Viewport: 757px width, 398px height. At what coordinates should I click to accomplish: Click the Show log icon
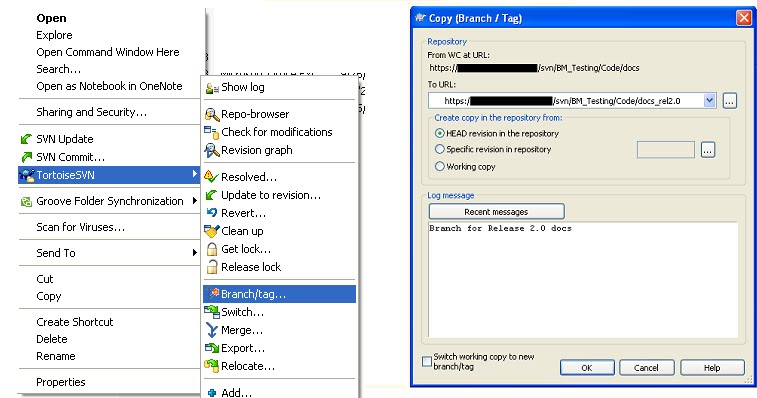click(x=212, y=88)
